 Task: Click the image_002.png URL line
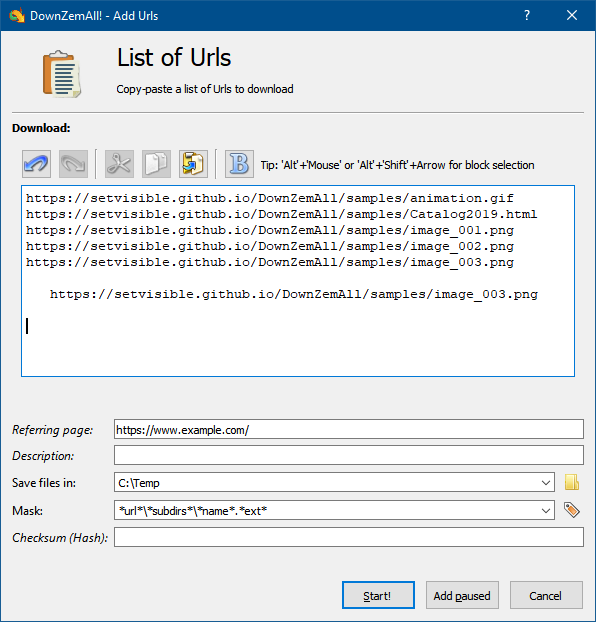[x=270, y=246]
